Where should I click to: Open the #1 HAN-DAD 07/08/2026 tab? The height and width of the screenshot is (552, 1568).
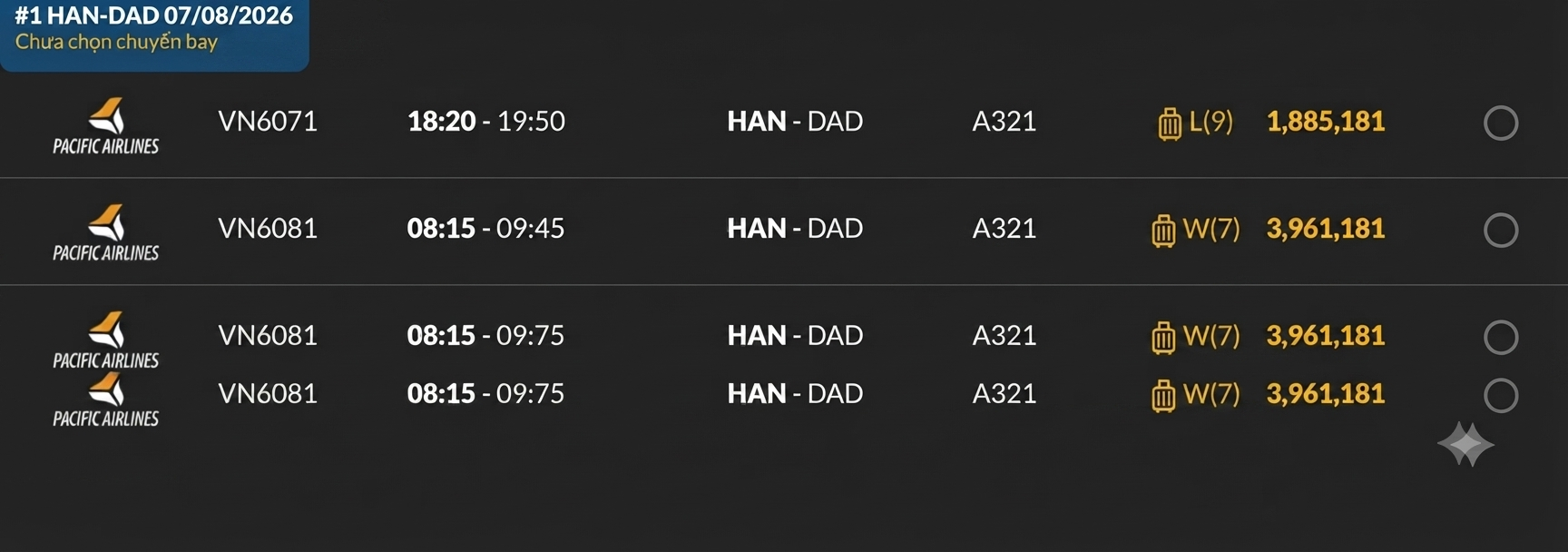coord(154,34)
